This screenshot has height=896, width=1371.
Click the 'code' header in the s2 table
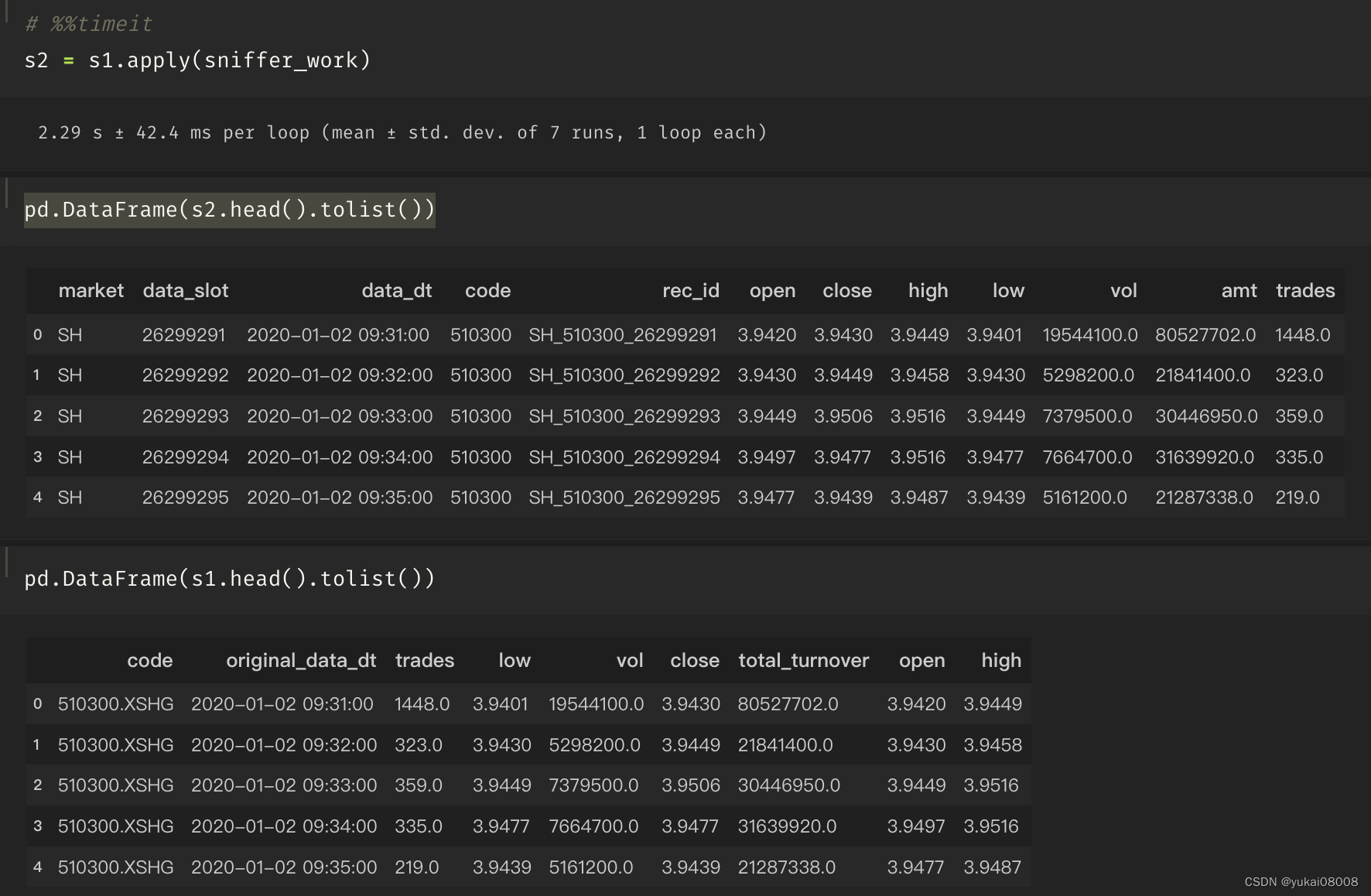tap(488, 291)
